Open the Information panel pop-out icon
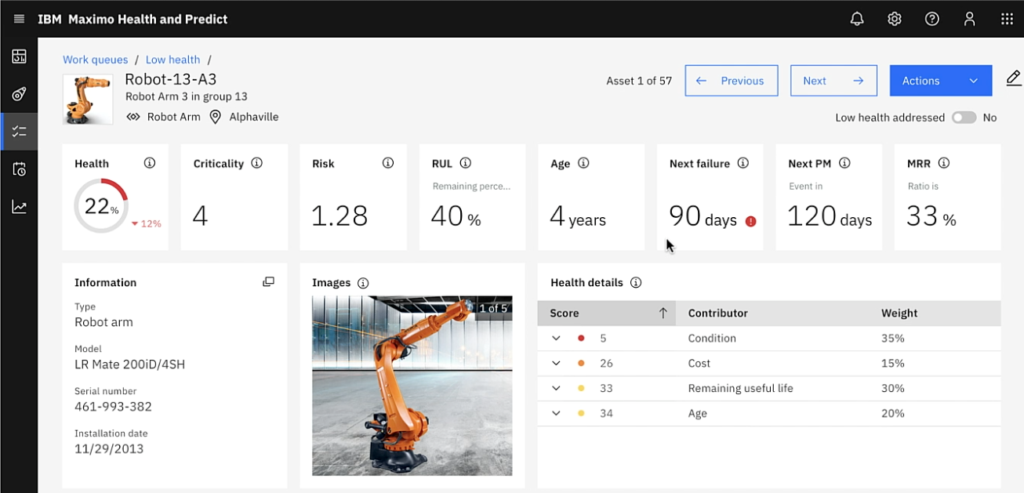 268,282
